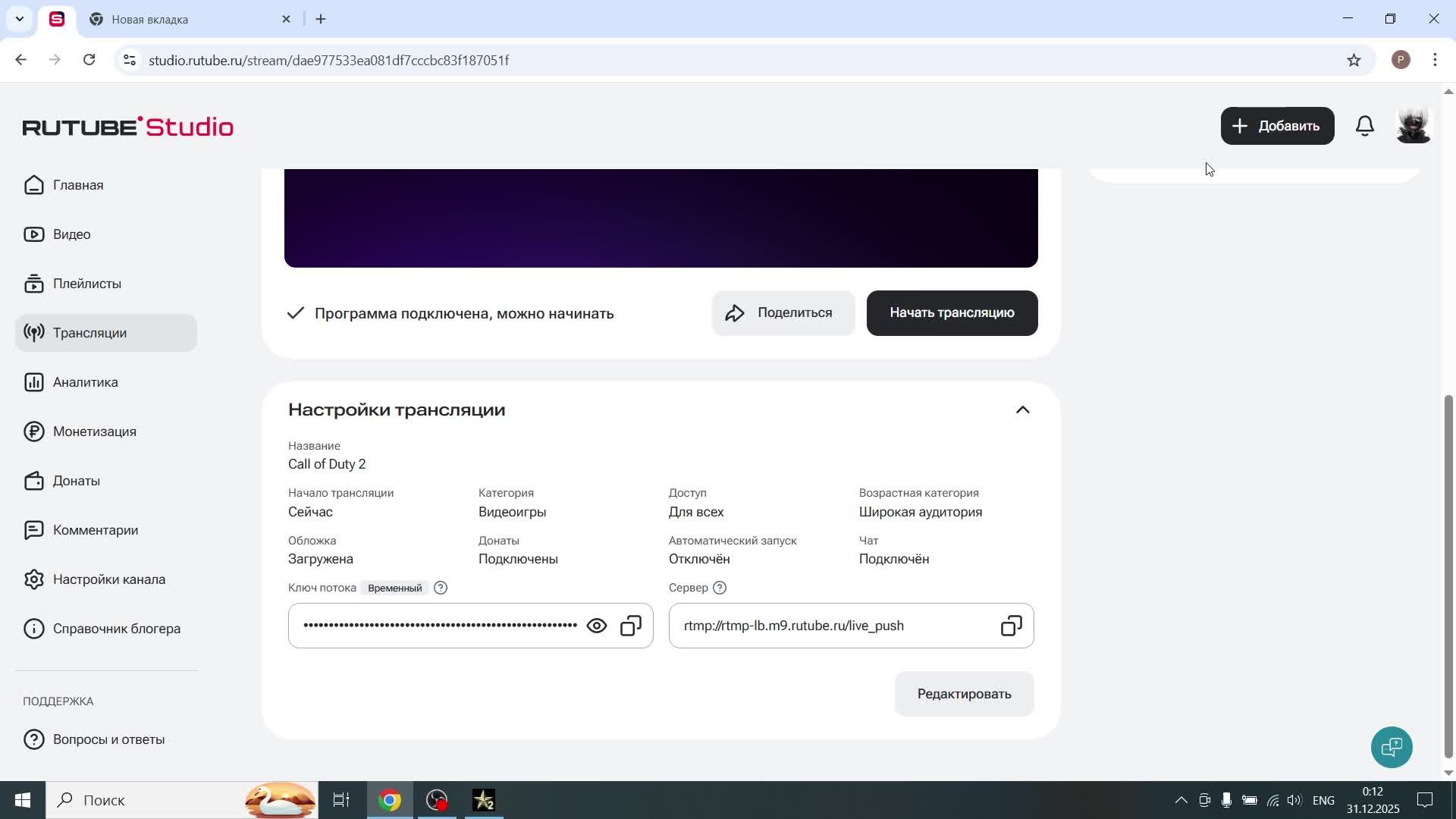This screenshot has width=1456, height=819.
Task: Open the support chat bubble
Action: point(1392,748)
